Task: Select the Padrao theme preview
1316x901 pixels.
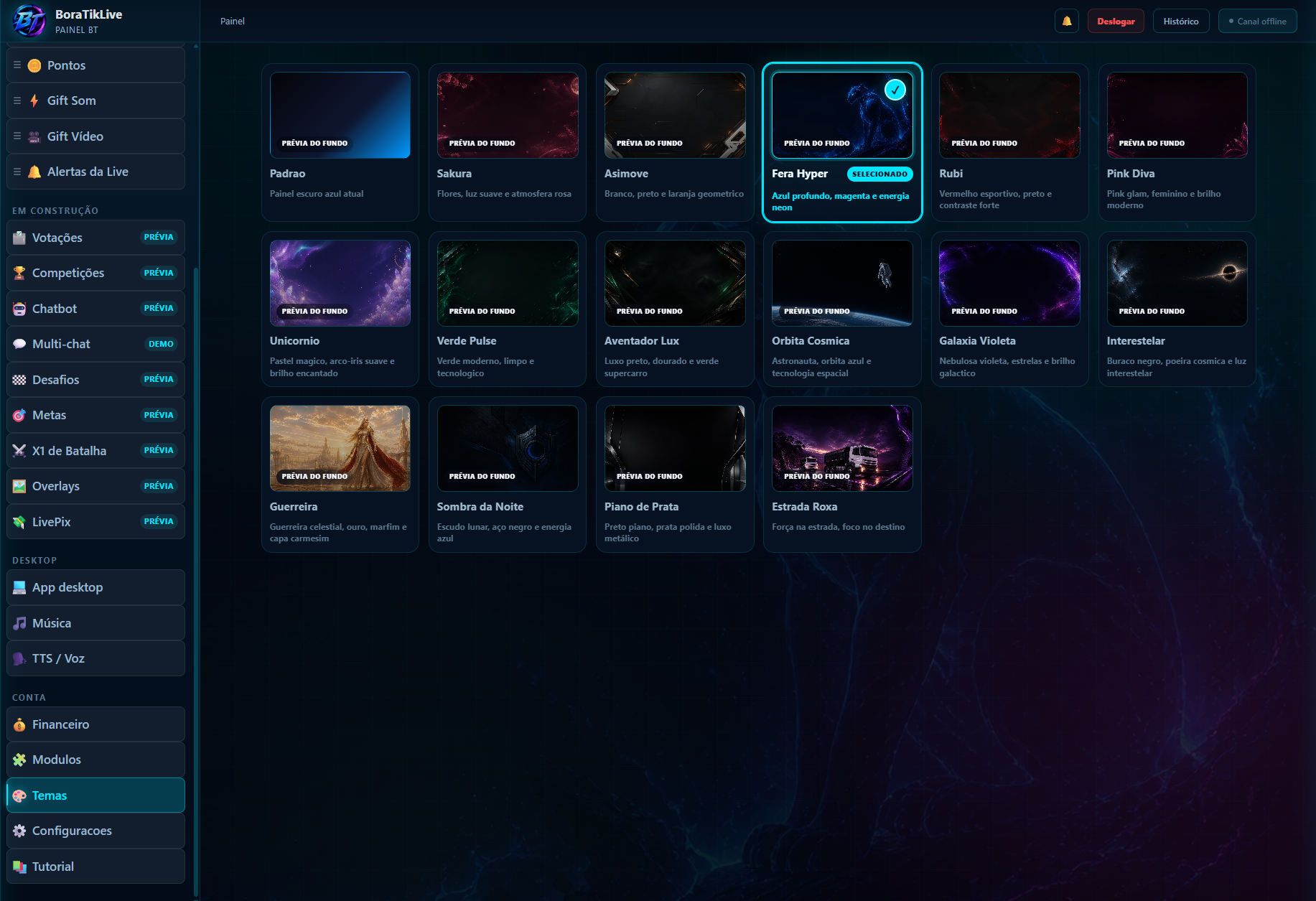Action: click(x=340, y=115)
